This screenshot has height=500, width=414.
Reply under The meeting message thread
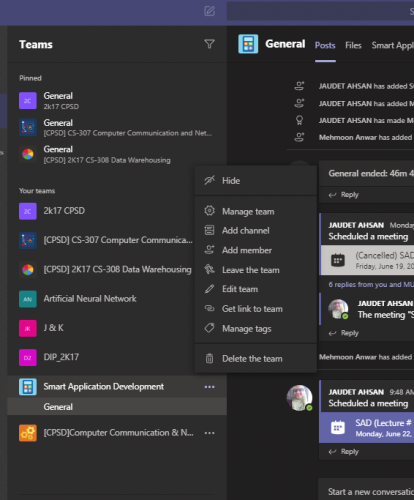tap(344, 333)
